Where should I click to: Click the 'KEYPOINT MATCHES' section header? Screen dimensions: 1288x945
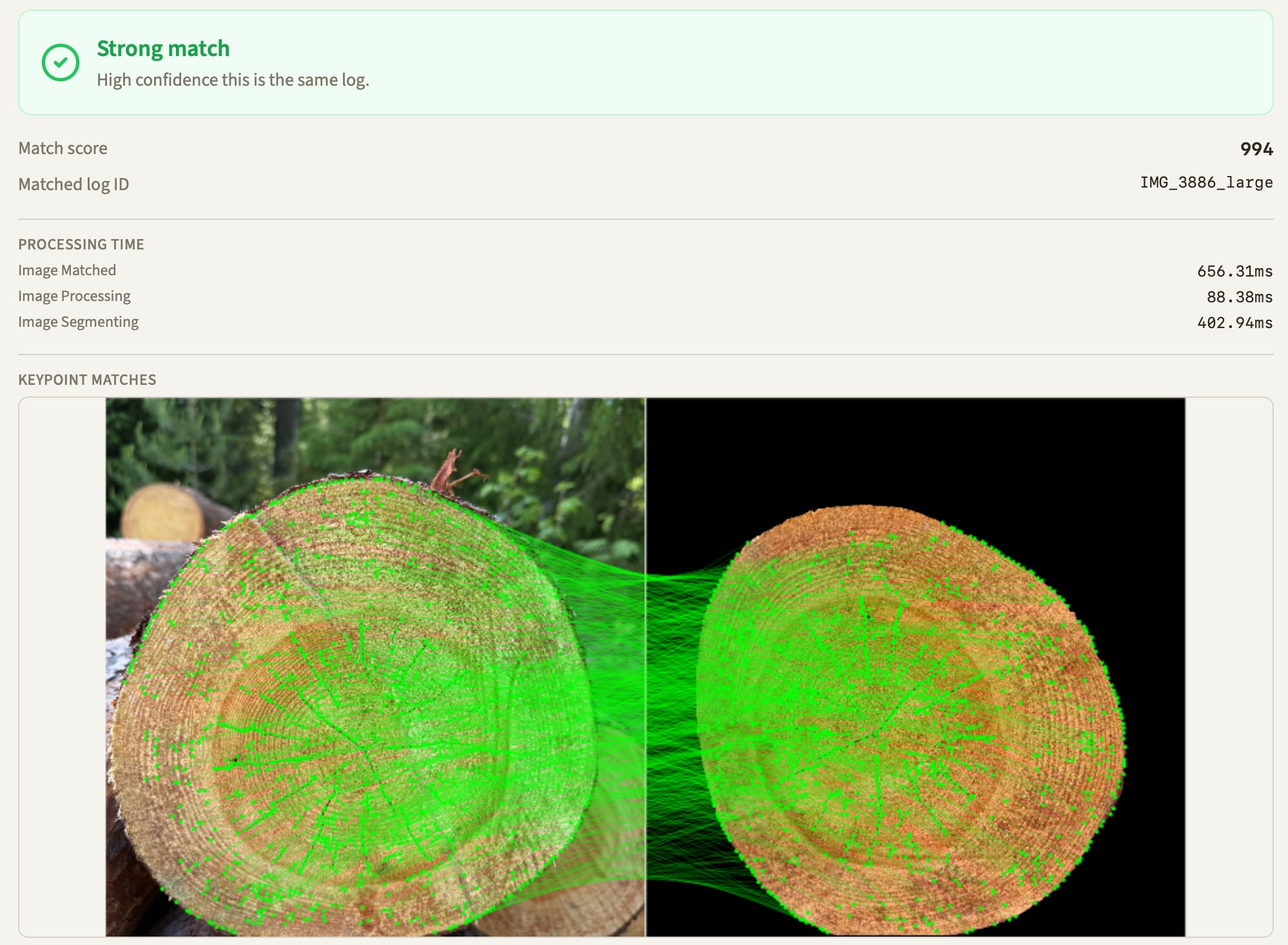pyautogui.click(x=87, y=380)
